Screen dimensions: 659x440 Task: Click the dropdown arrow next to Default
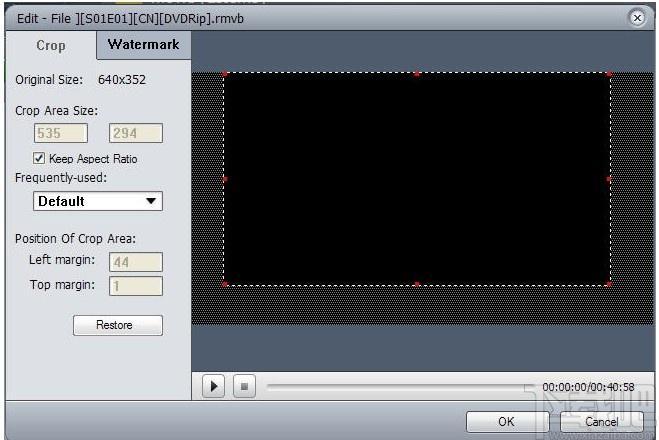tap(151, 201)
